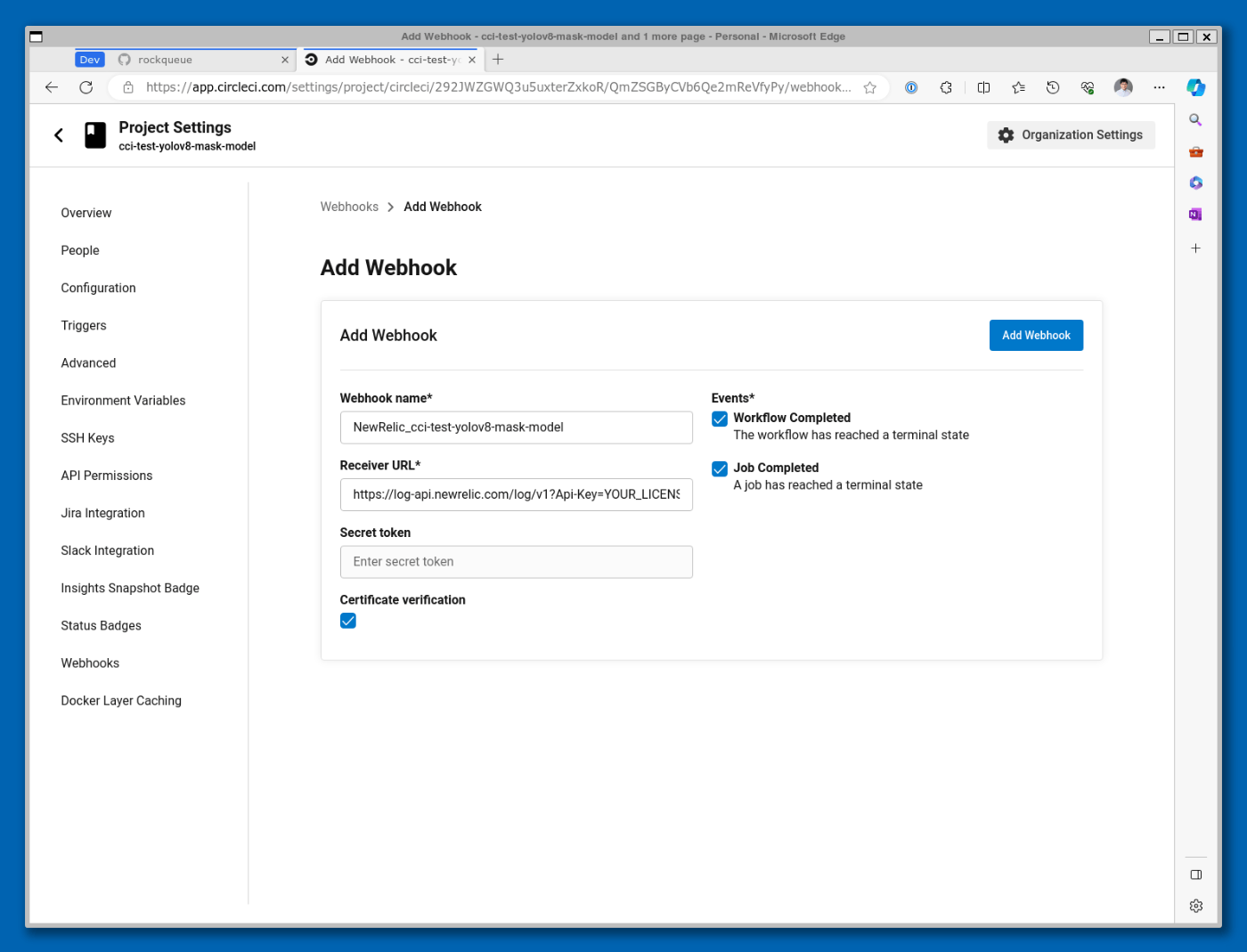Toggle the Certificate verification checkbox
Image resolution: width=1247 pixels, height=952 pixels.
(x=348, y=621)
